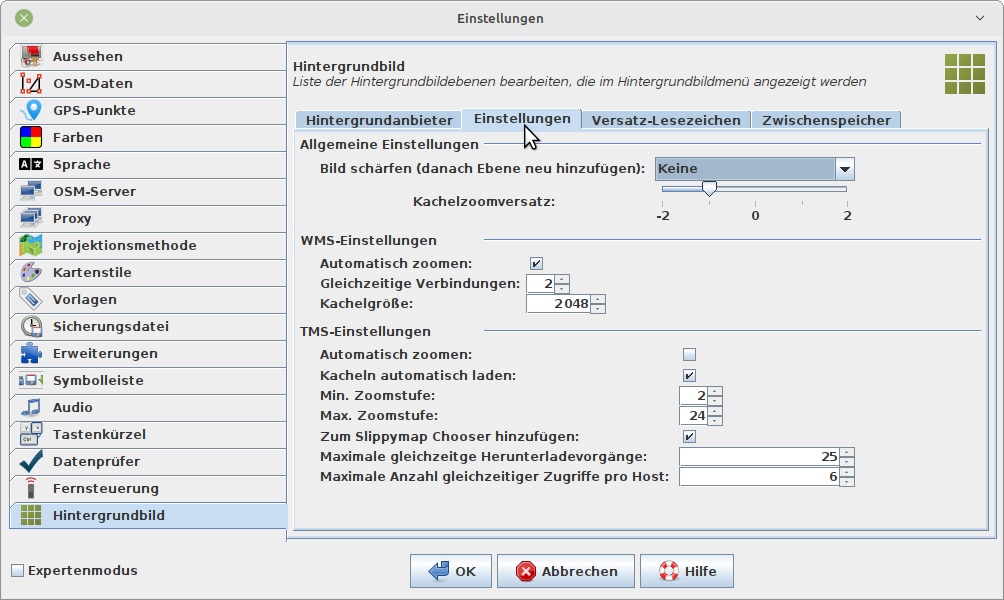Click the Erweiterungen puzzle piece icon
The width and height of the screenshot is (1004, 600).
32,354
